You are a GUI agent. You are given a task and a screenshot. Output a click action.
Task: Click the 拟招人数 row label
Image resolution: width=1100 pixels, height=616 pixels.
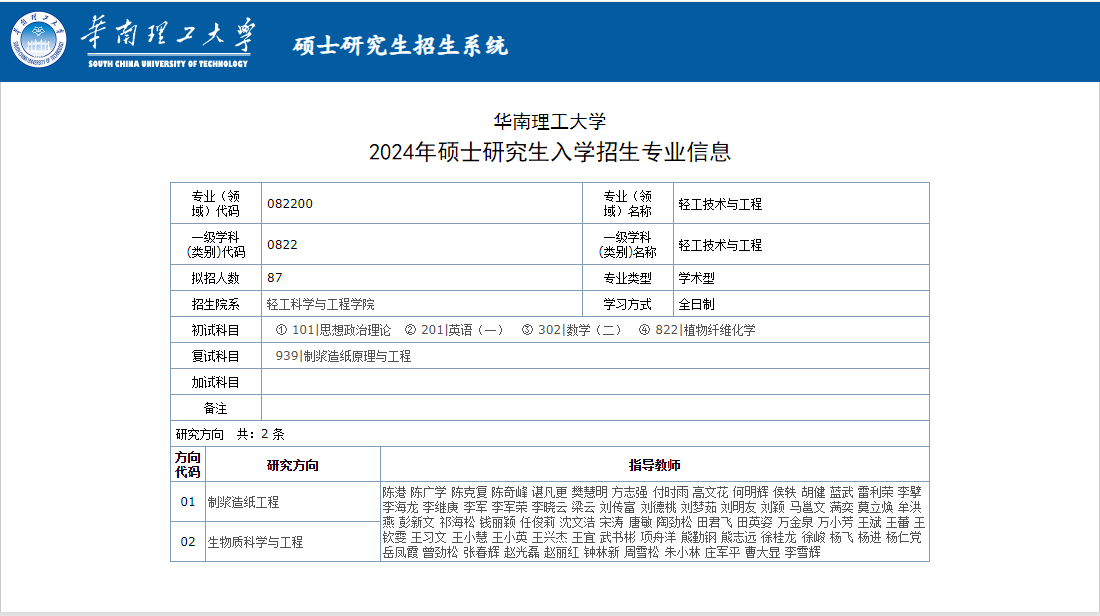coord(215,278)
